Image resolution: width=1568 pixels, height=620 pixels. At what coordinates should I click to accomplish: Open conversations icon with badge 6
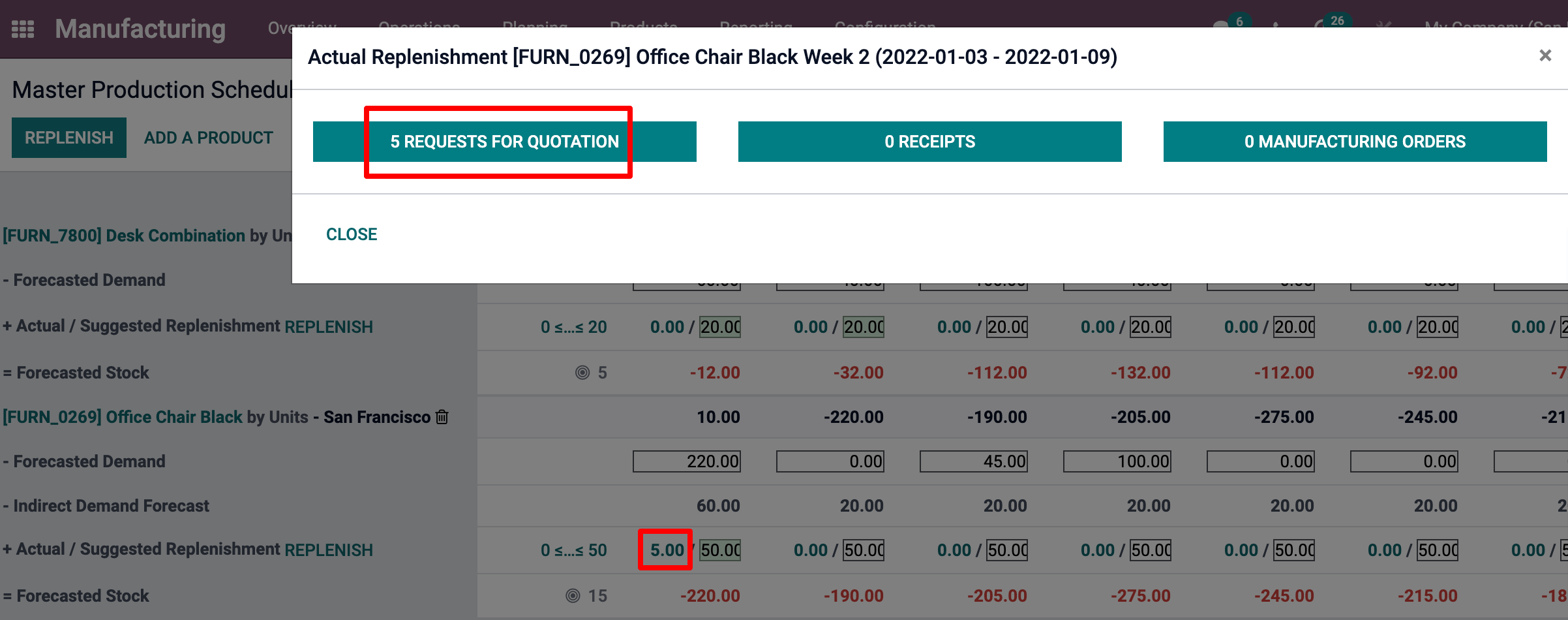click(1221, 26)
